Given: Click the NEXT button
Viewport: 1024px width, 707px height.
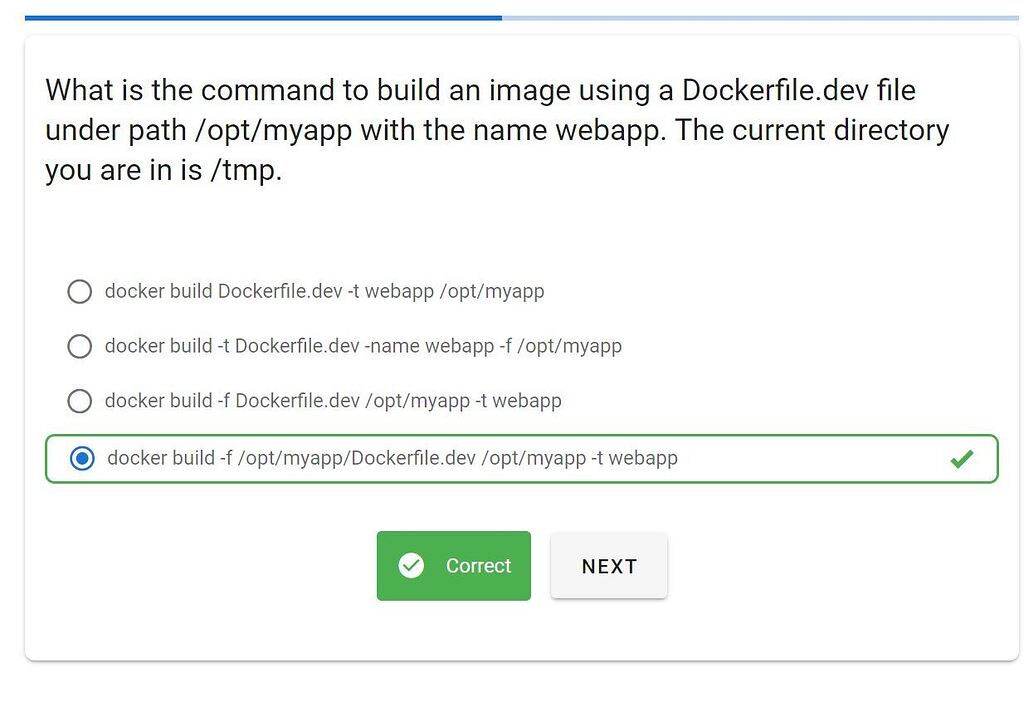Looking at the screenshot, I should (609, 566).
